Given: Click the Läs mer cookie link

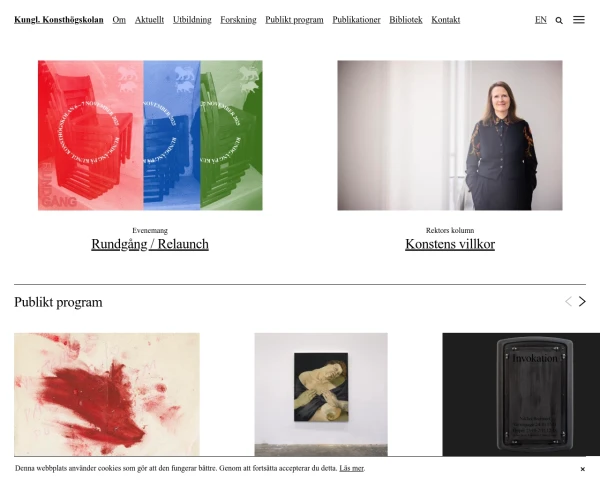Looking at the screenshot, I should point(351,468).
